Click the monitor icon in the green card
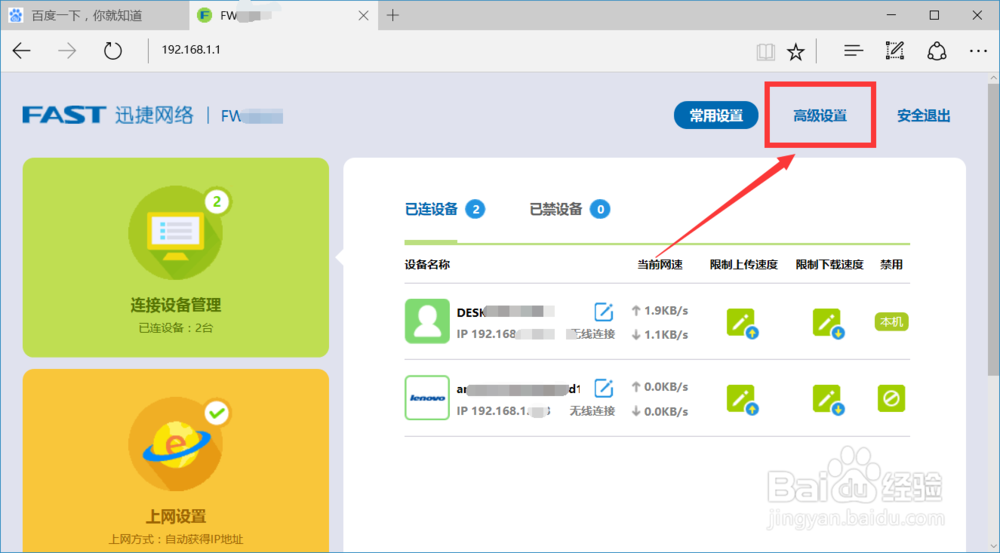Image resolution: width=1000 pixels, height=553 pixels. pos(175,233)
